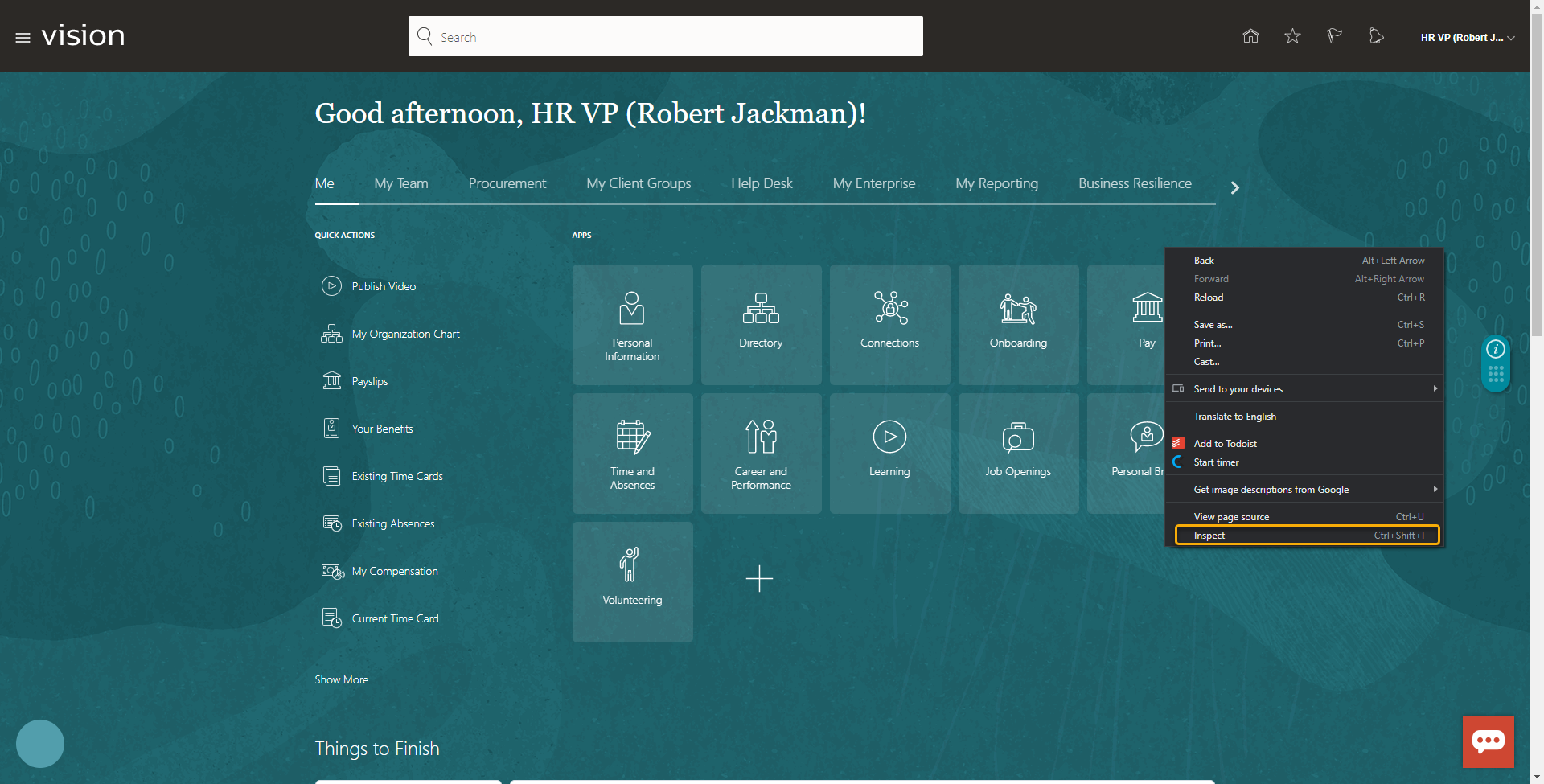
Task: Open Time and Absences app tile
Action: [632, 454]
